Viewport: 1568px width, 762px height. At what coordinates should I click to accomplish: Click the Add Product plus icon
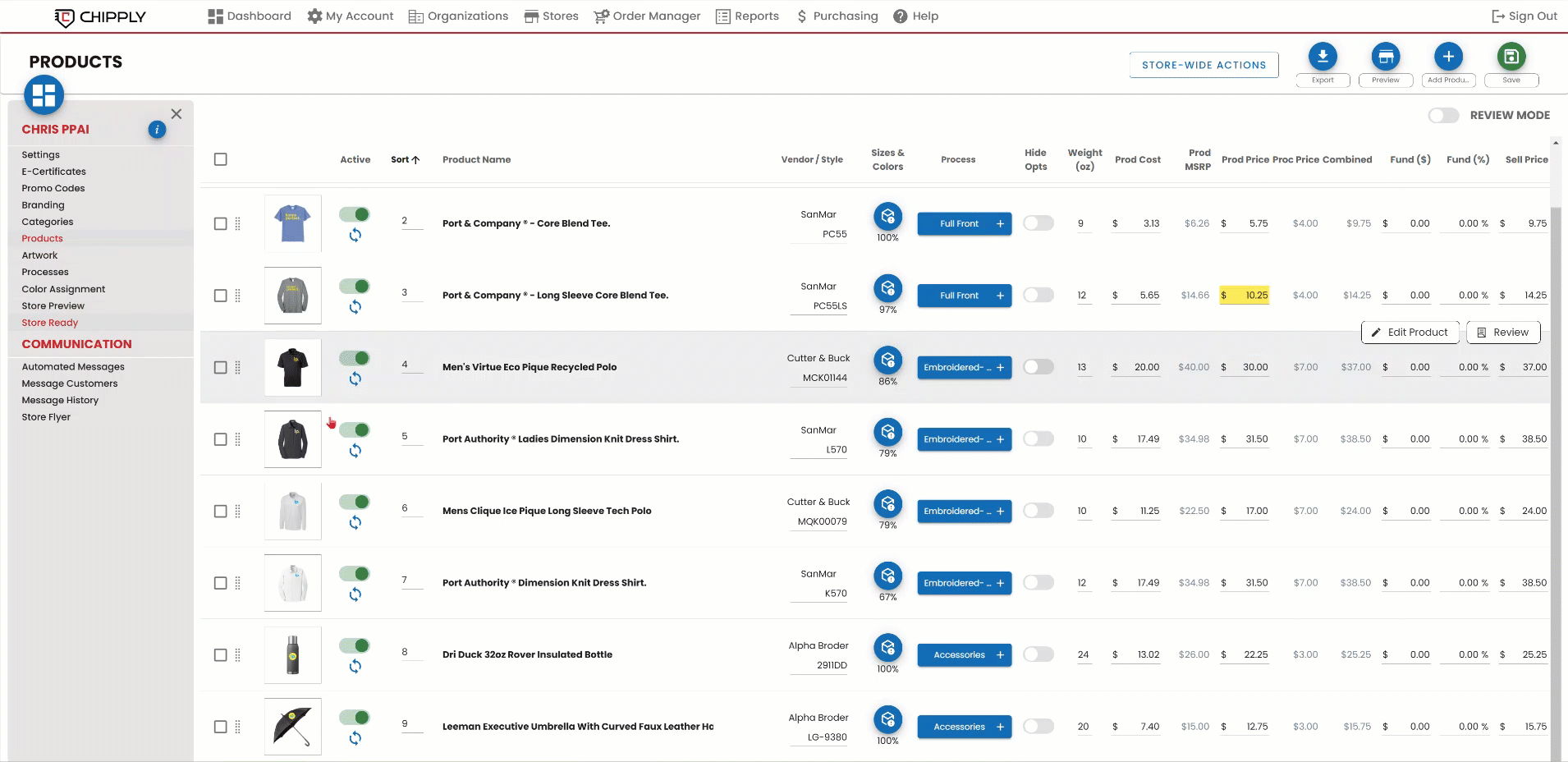(x=1448, y=57)
